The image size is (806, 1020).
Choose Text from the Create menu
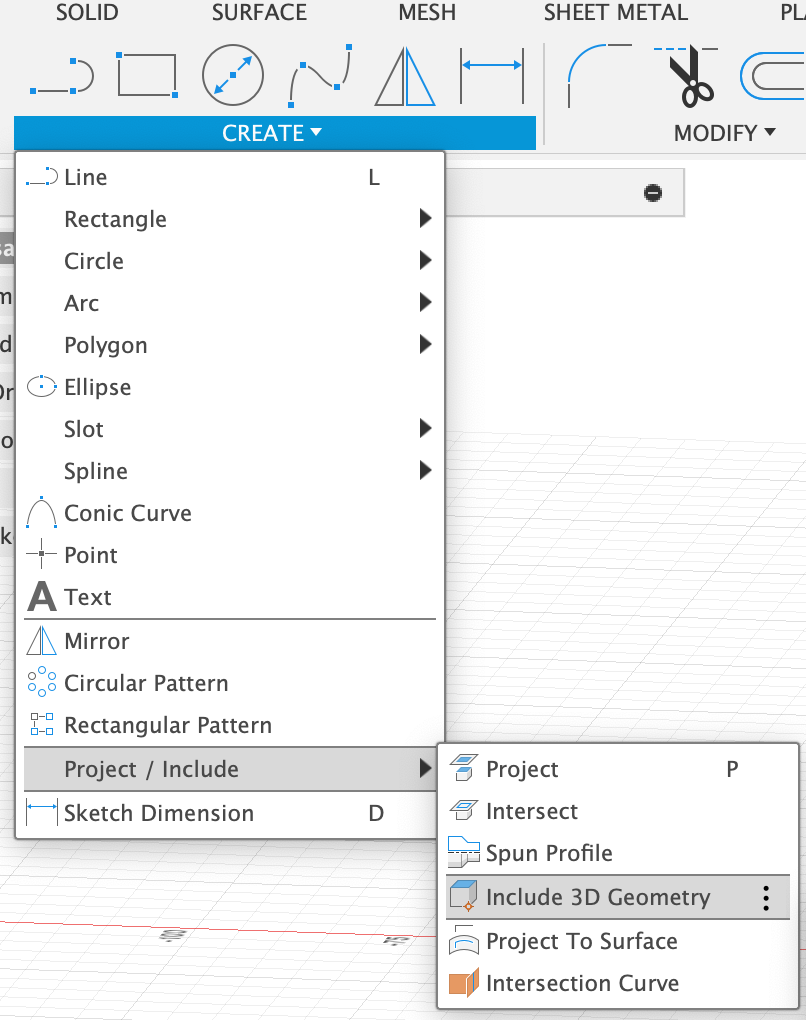pos(86,597)
